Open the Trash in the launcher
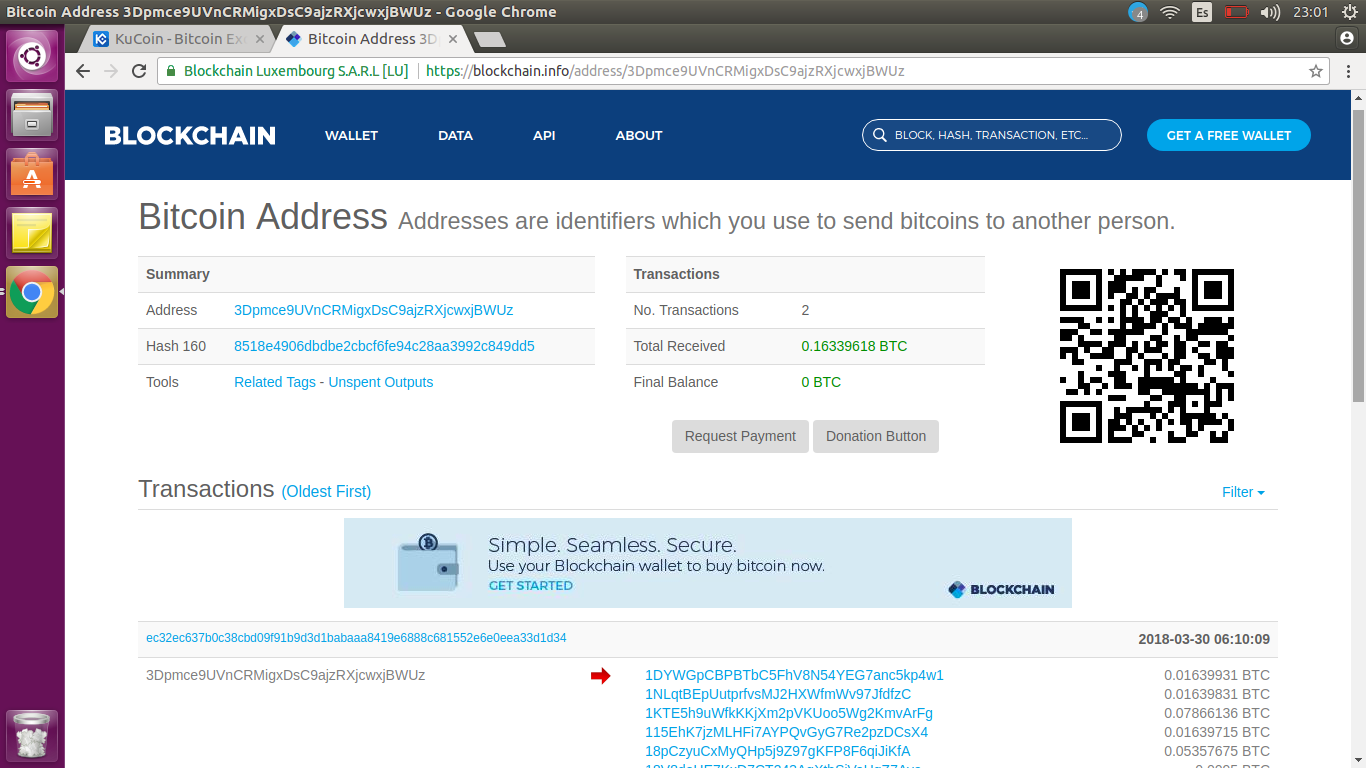Viewport: 1366px width, 768px height. [33, 736]
